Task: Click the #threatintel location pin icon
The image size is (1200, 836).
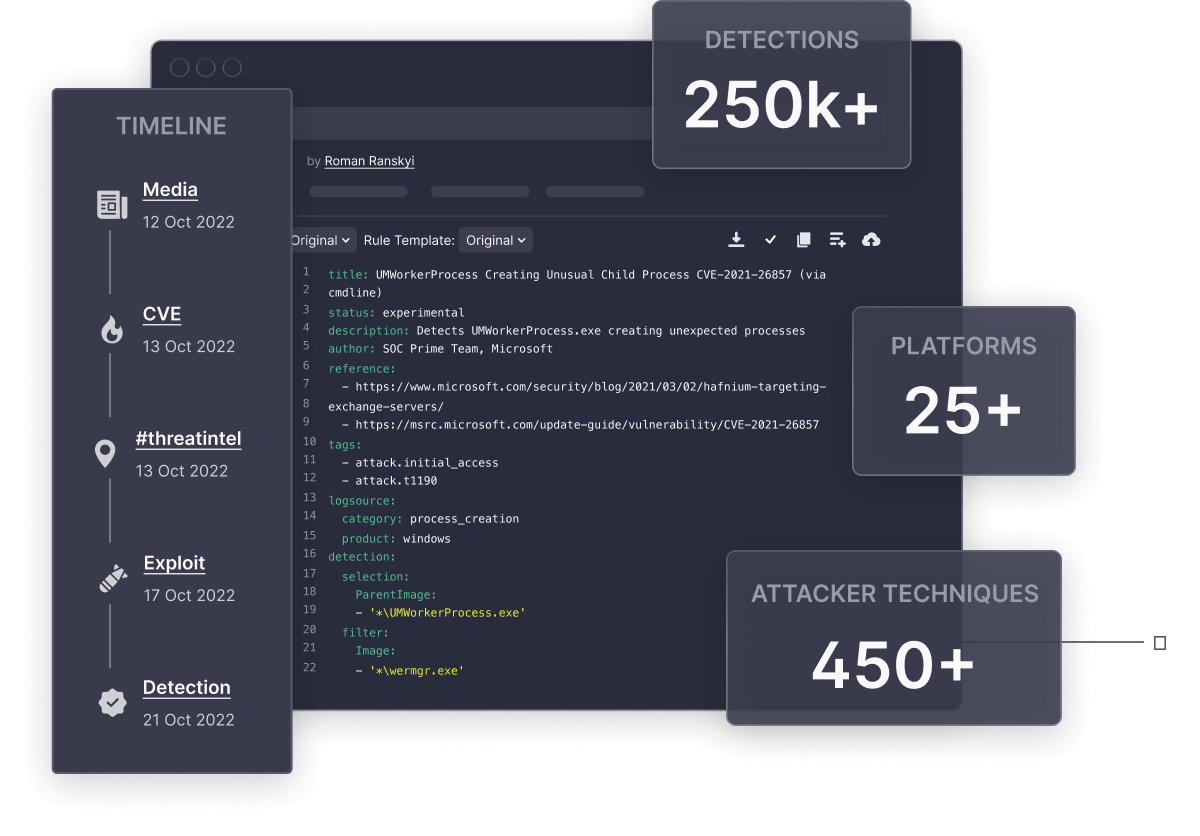Action: pos(105,453)
